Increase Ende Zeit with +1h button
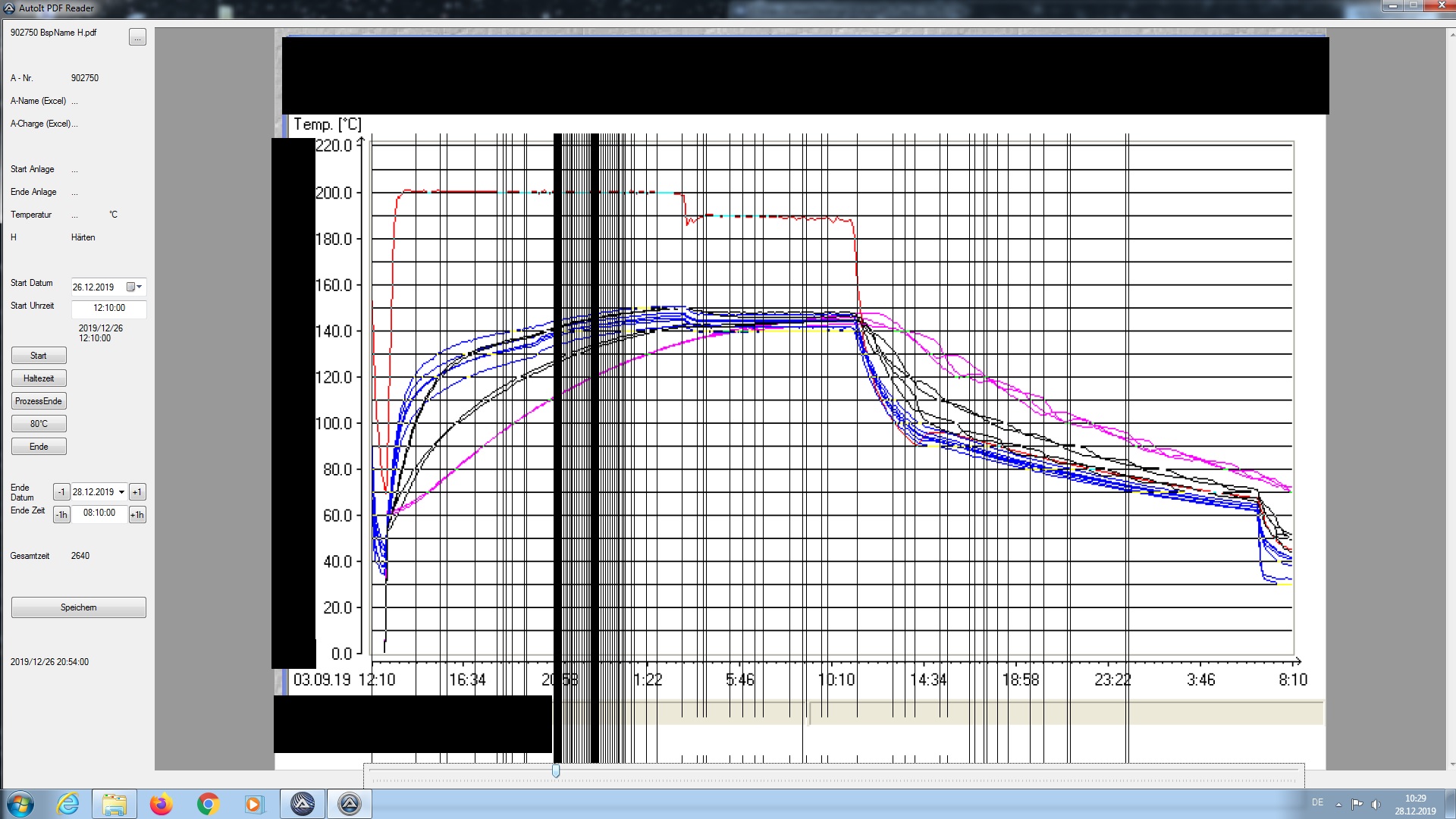This screenshot has width=1456, height=819. point(137,515)
